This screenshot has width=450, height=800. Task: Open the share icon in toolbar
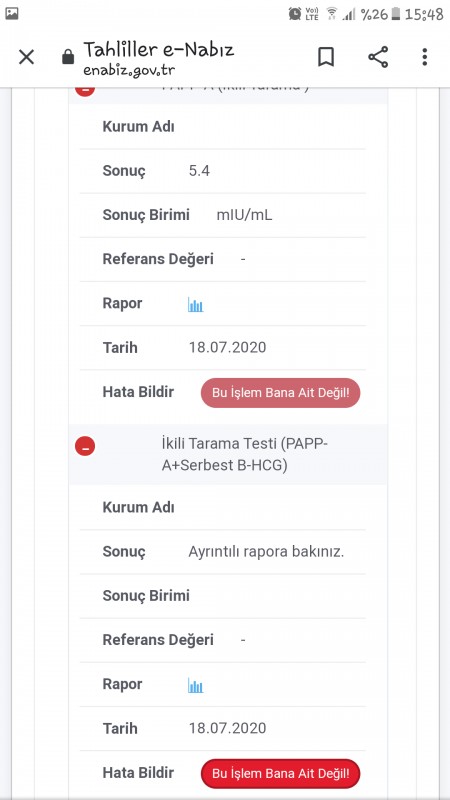pos(378,57)
